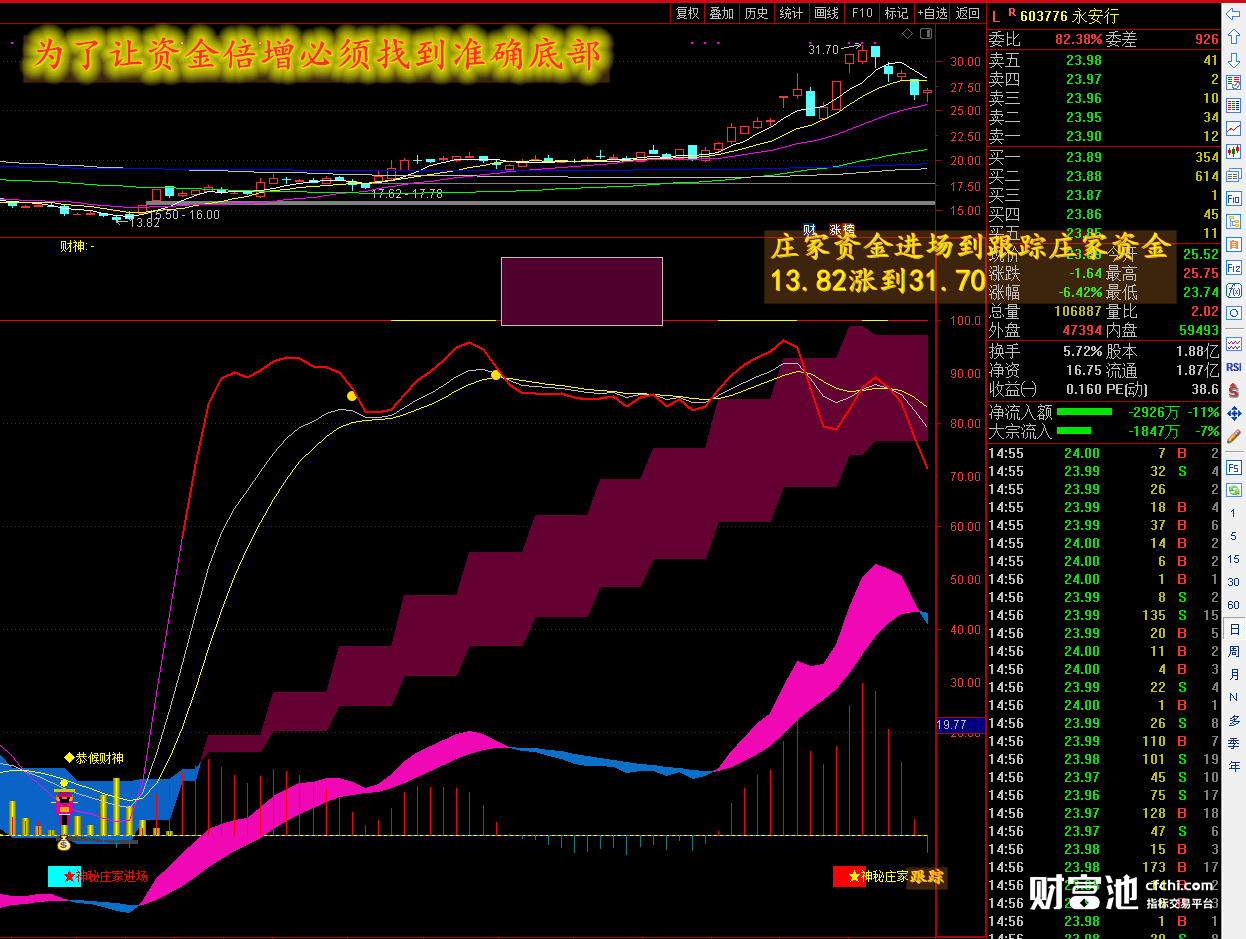Open the stacked windows detail icon
Screen dimensions: 1246x939
click(x=1234, y=176)
